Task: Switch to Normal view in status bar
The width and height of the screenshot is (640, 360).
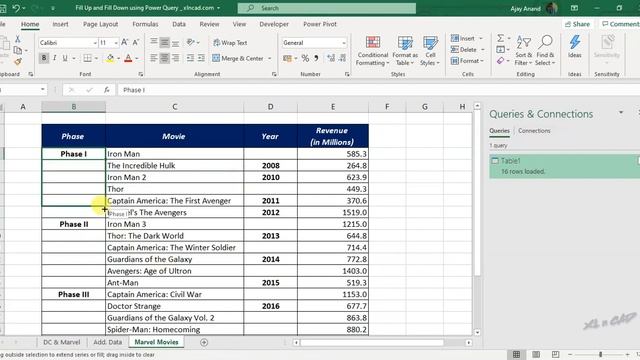Action: pos(516,354)
